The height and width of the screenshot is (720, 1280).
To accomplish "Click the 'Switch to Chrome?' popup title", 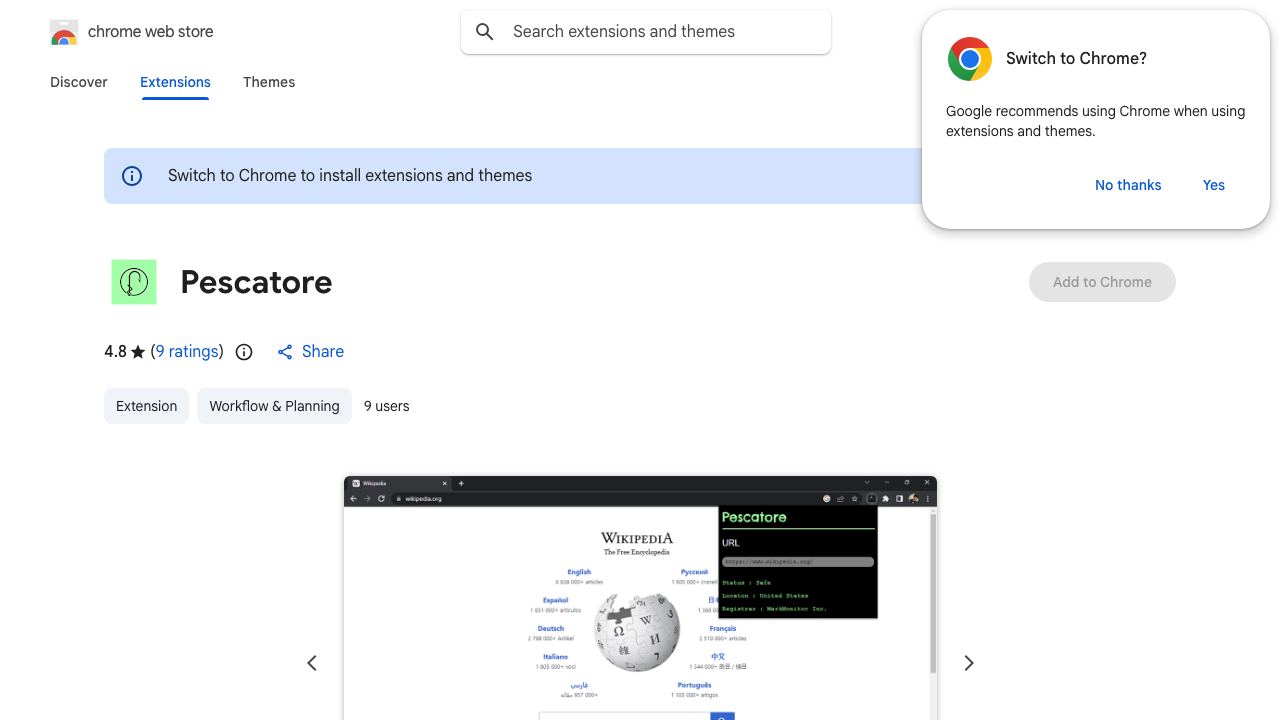I will pos(1076,59).
